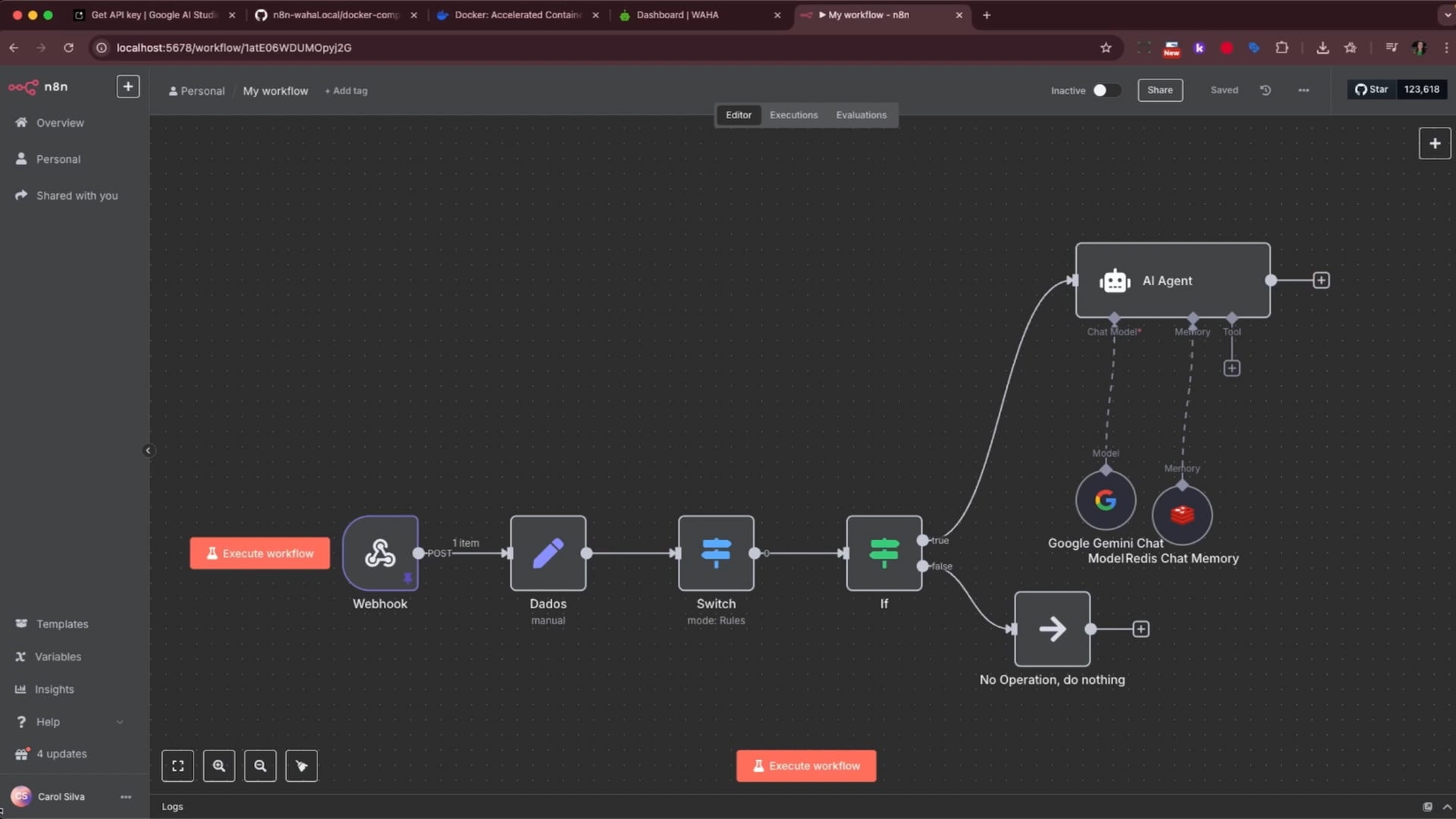The image size is (1456, 819).
Task: Collapse the left sidebar with chevron
Action: 148,450
